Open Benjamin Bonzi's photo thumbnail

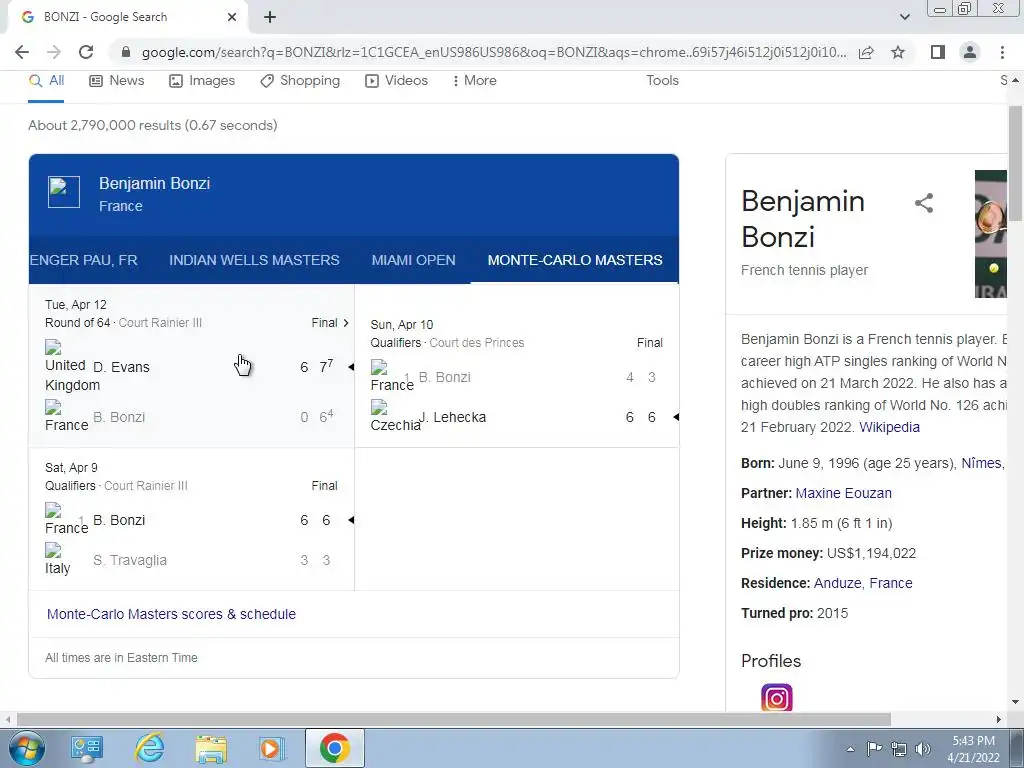[991, 234]
